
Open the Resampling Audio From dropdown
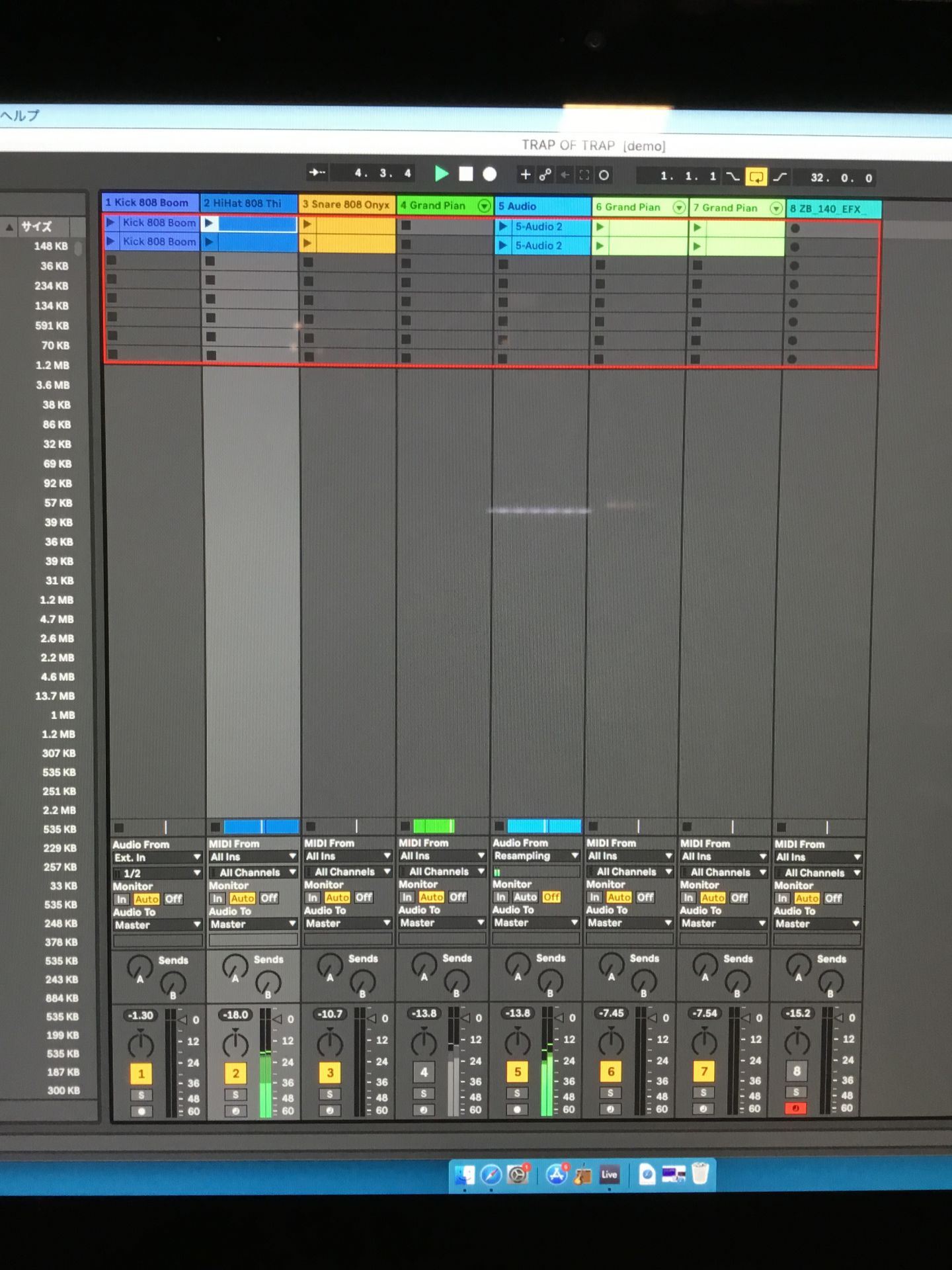(536, 856)
